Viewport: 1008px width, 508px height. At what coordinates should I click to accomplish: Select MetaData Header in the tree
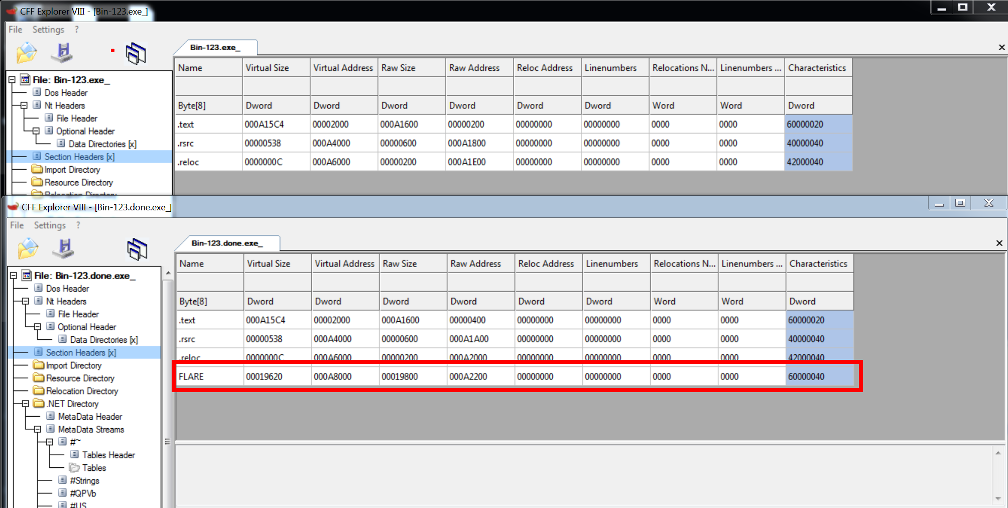(89, 417)
